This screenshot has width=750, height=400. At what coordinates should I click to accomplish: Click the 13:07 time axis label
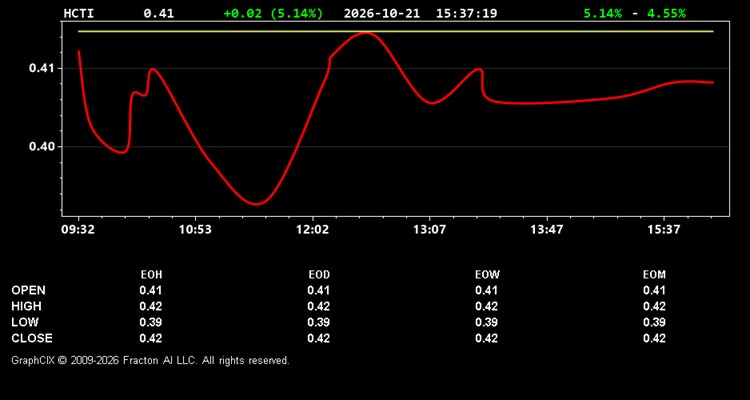coord(430,230)
